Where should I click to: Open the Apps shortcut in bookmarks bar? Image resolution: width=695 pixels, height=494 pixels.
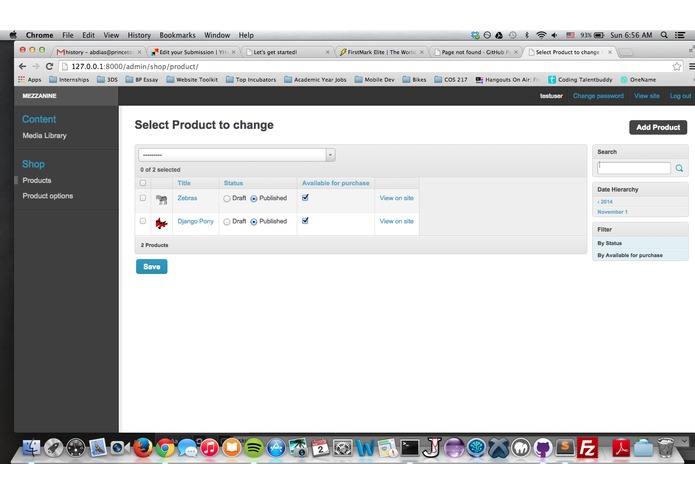29,80
